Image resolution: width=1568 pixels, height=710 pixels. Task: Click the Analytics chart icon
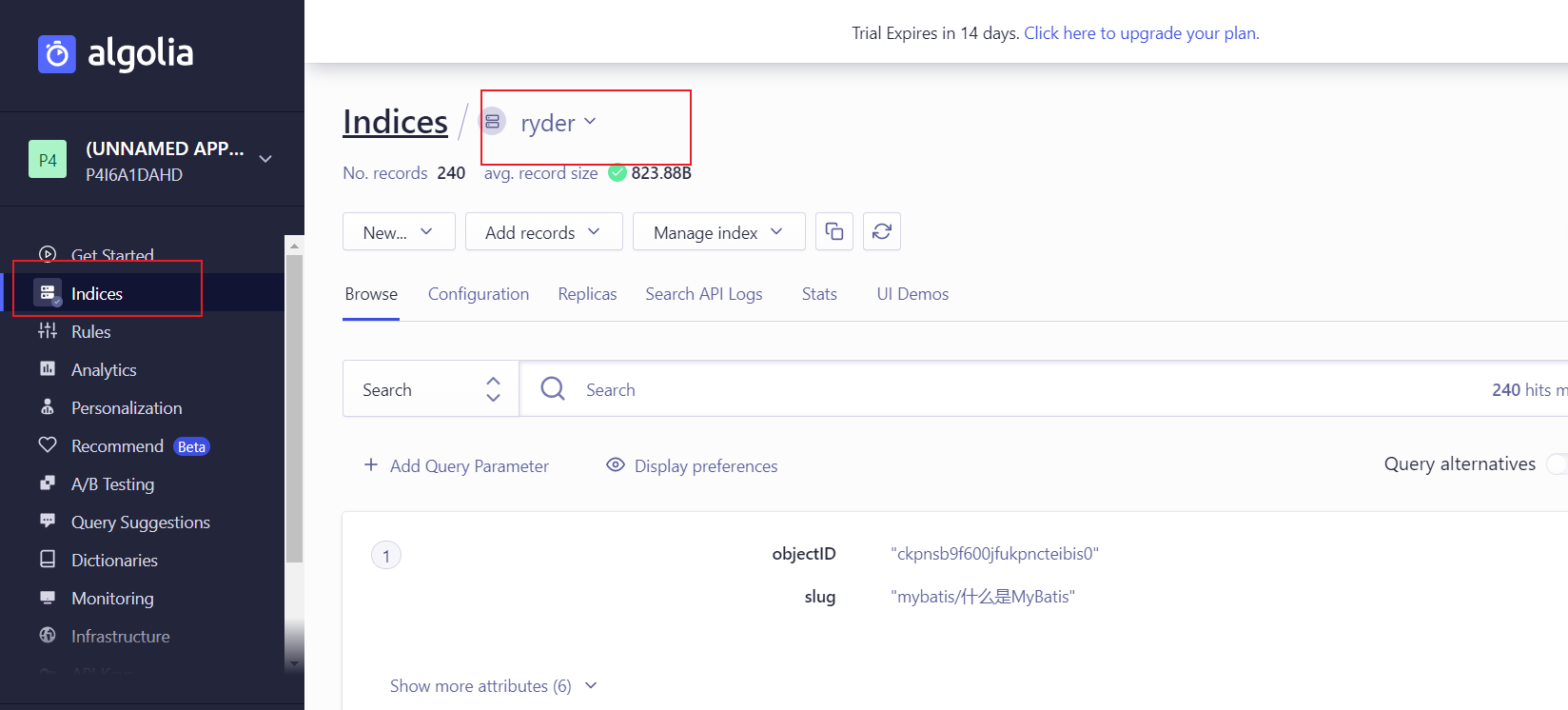click(48, 368)
